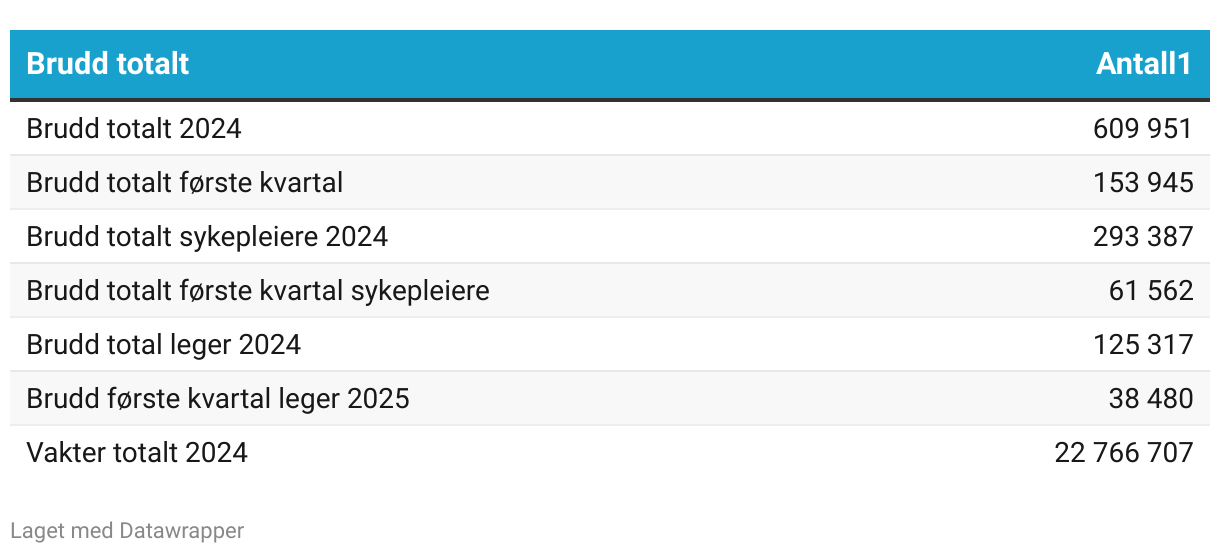Select the 'Vakter totalt 2024' row label

point(137,453)
